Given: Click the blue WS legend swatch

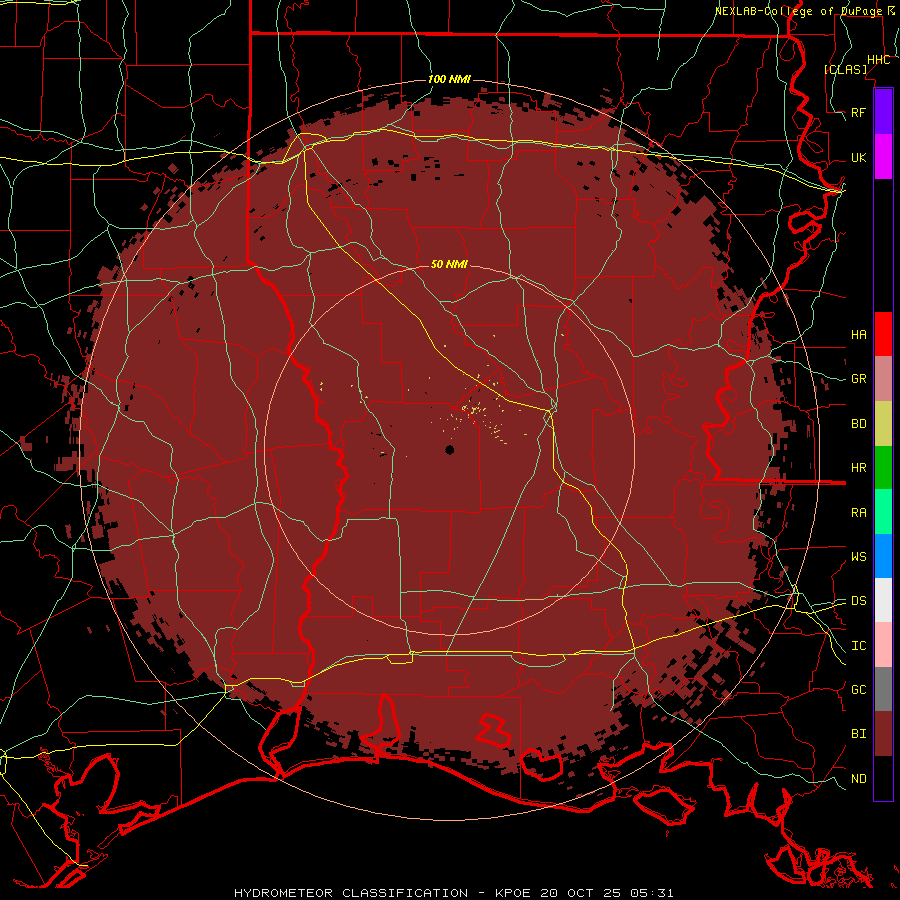Looking at the screenshot, I should (883, 556).
